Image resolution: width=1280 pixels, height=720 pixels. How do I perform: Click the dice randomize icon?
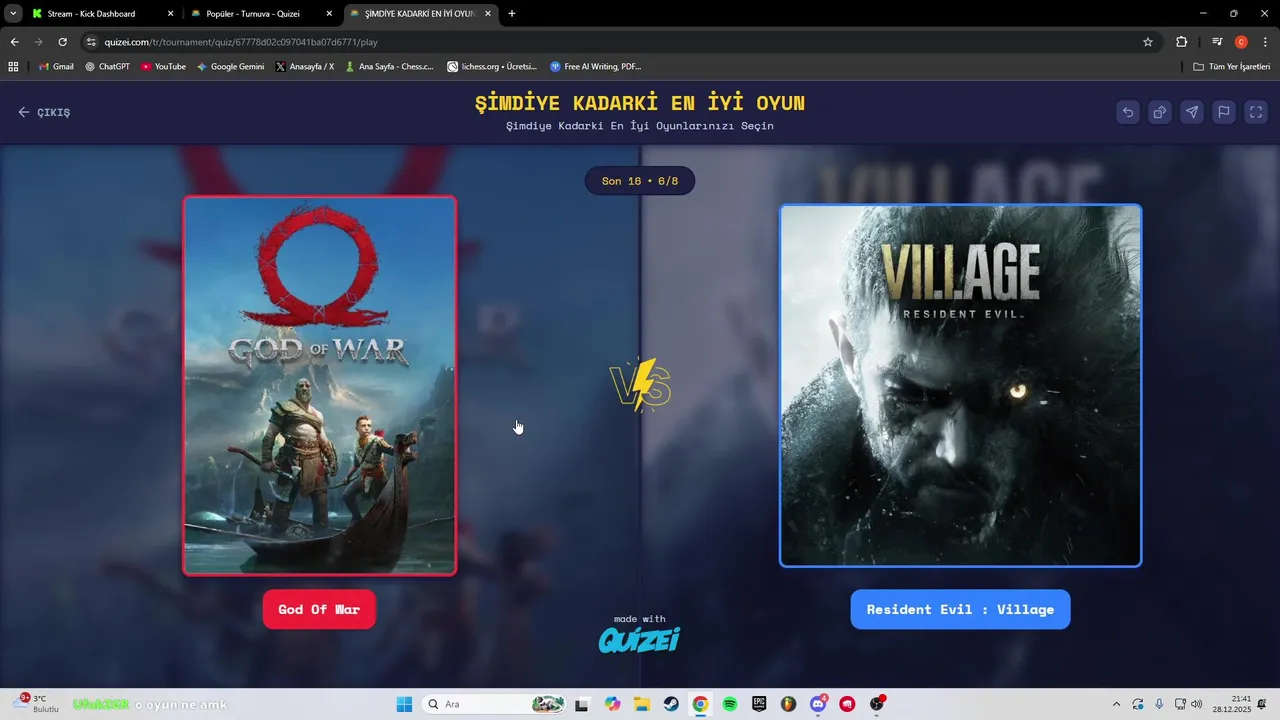click(1160, 112)
